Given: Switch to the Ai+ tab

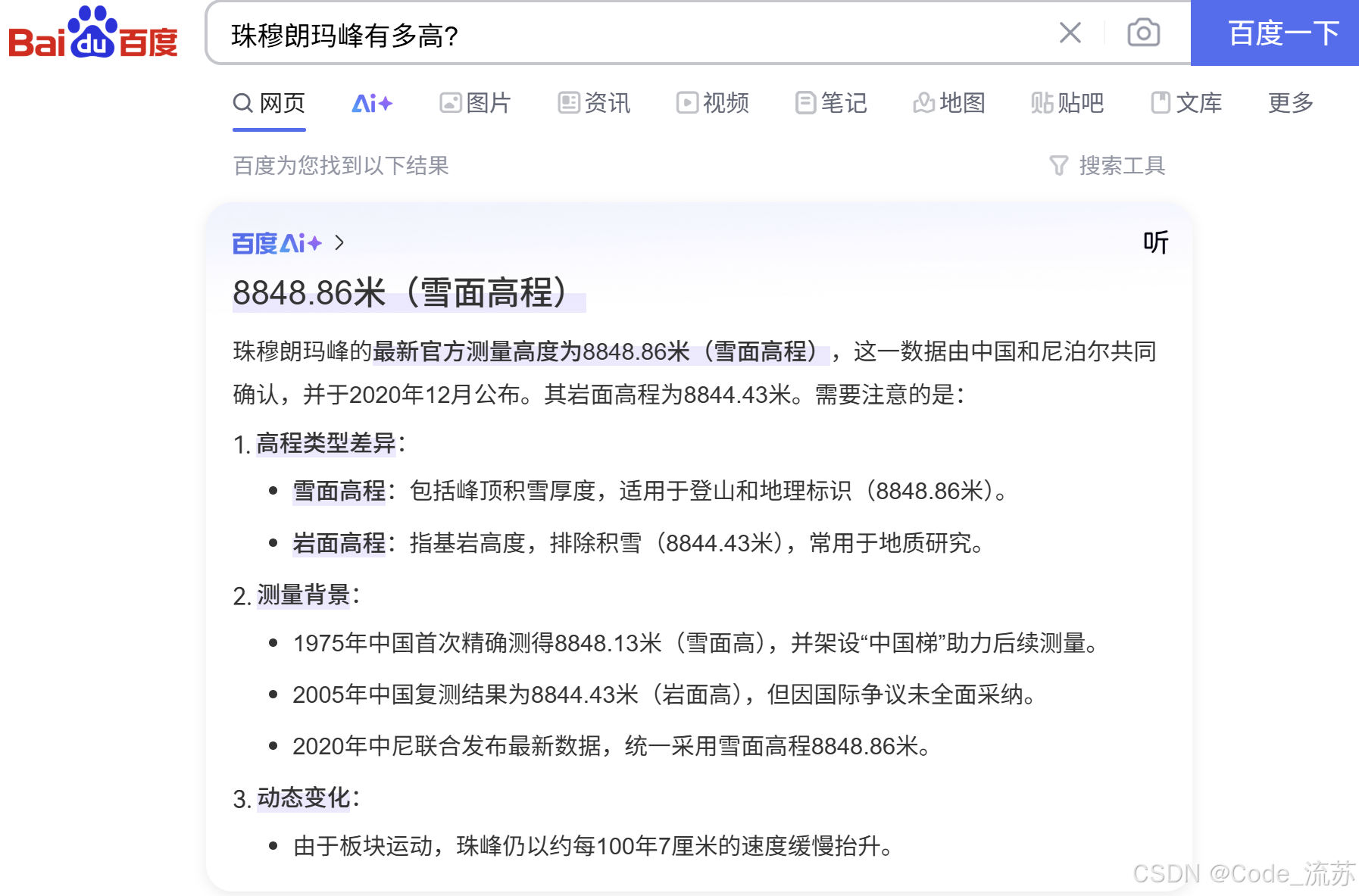Looking at the screenshot, I should [x=372, y=103].
